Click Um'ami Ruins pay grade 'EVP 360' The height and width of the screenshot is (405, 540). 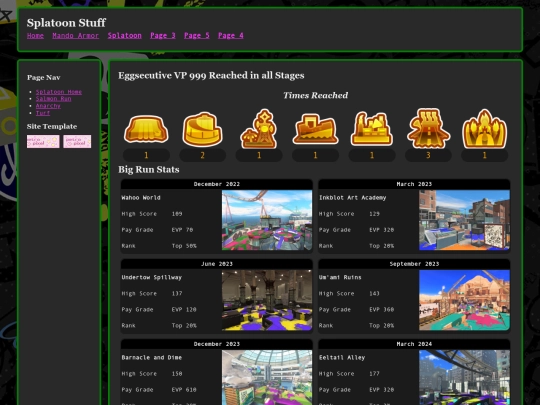coord(382,310)
